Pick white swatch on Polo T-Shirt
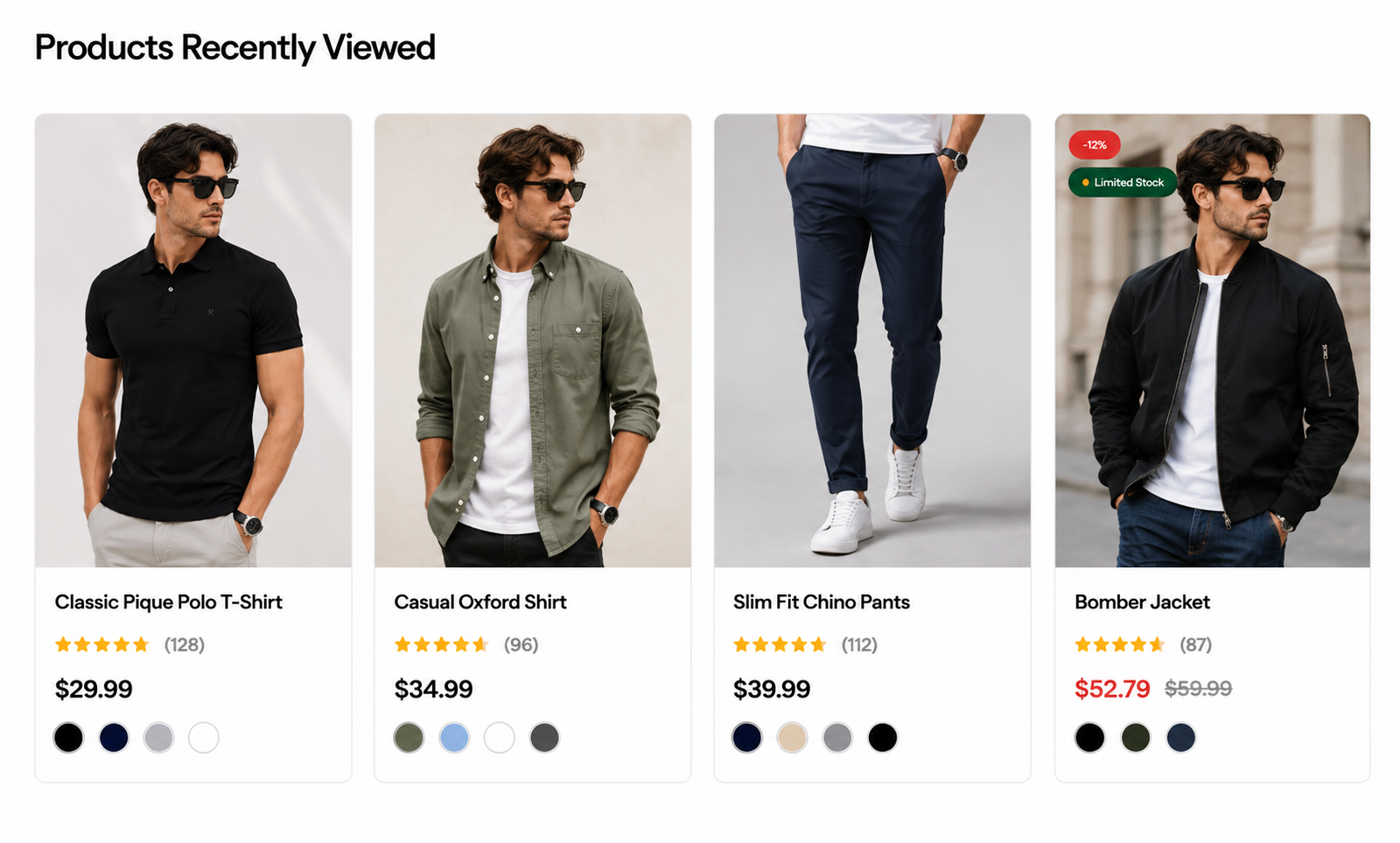Screen dimensions: 1400x843 click(x=204, y=737)
